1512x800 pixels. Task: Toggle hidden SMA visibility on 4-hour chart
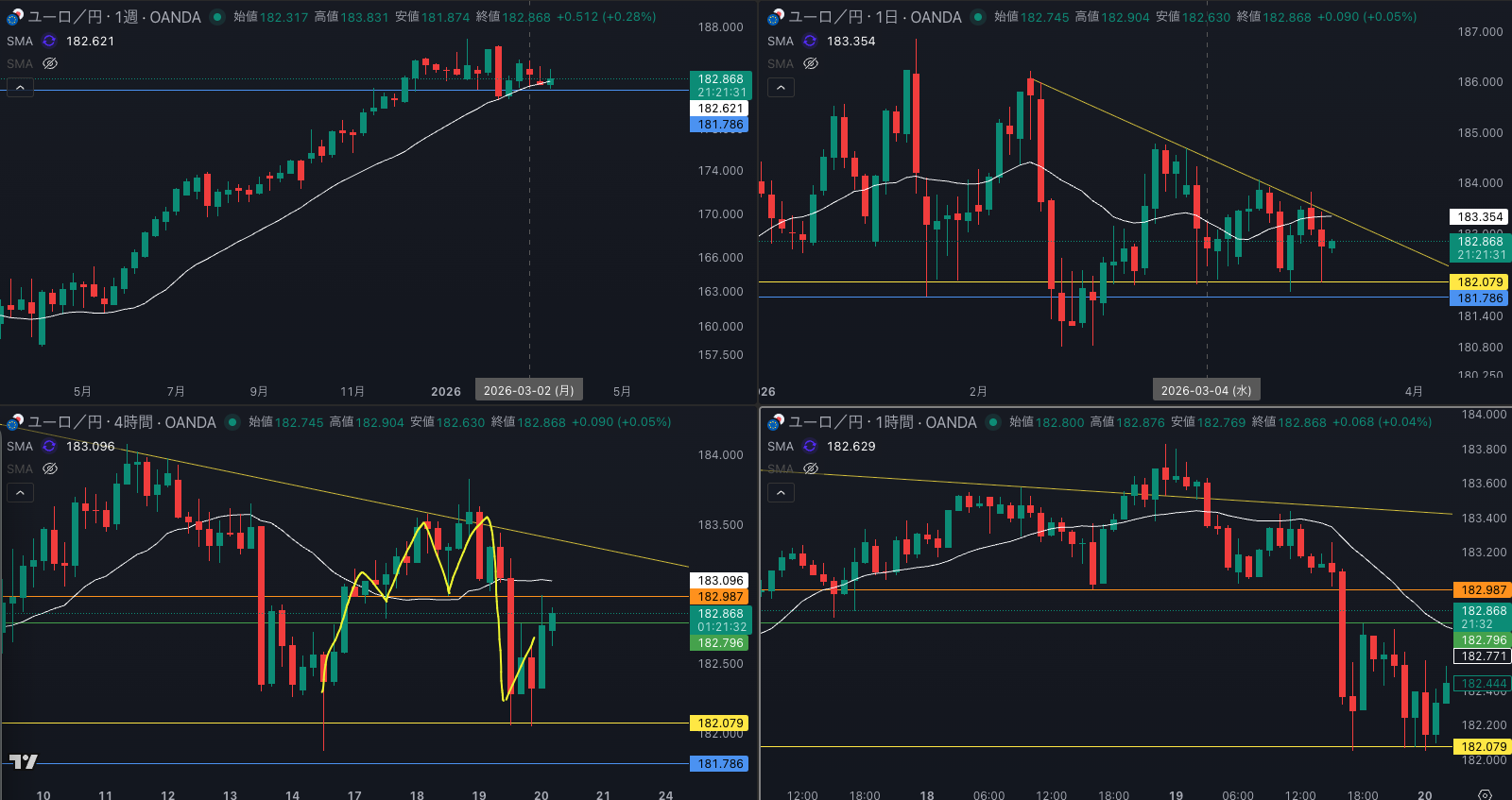point(50,468)
